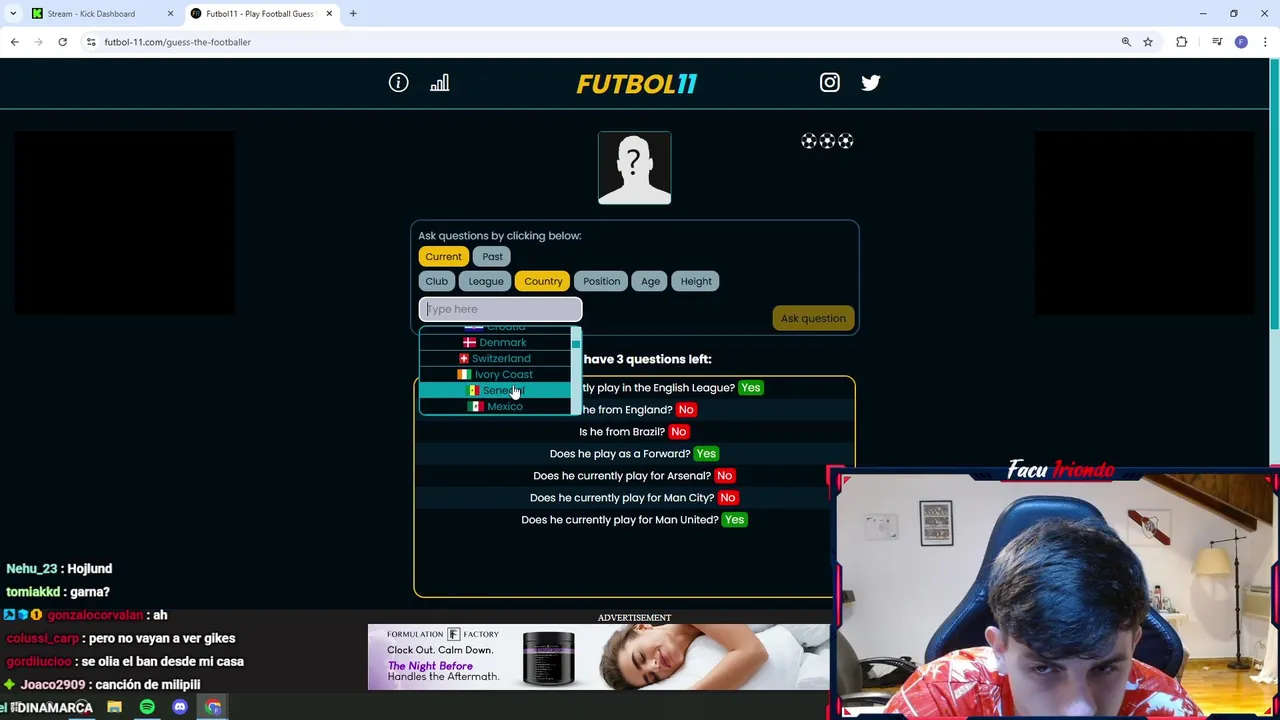Image resolution: width=1280 pixels, height=720 pixels.
Task: Click the Man City question row
Action: pos(634,498)
